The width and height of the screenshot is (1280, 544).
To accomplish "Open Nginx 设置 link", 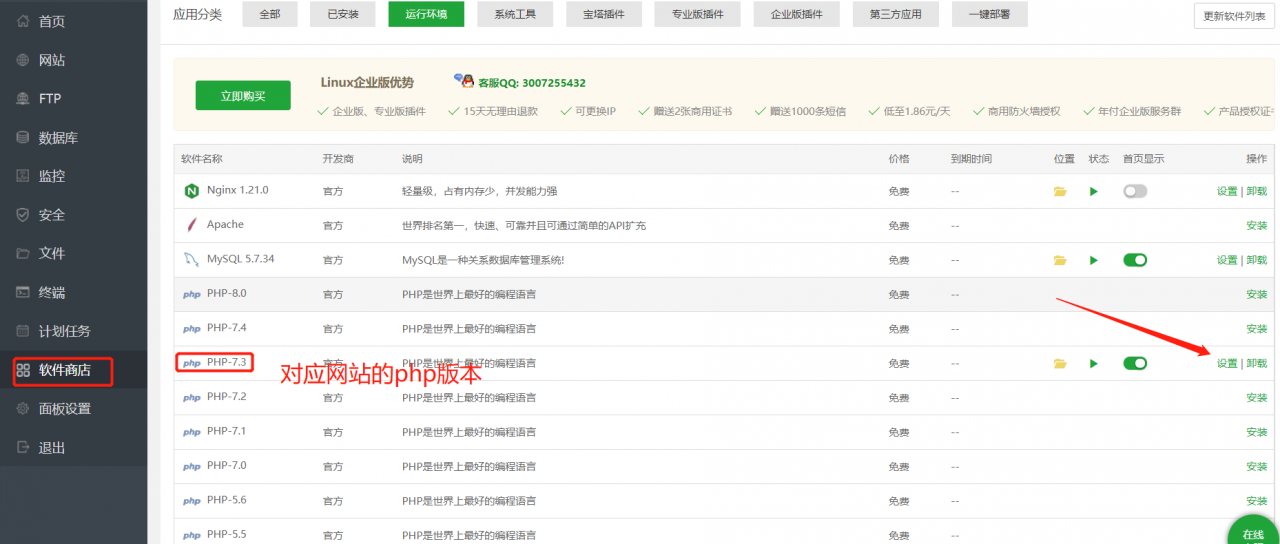I will pos(1227,191).
